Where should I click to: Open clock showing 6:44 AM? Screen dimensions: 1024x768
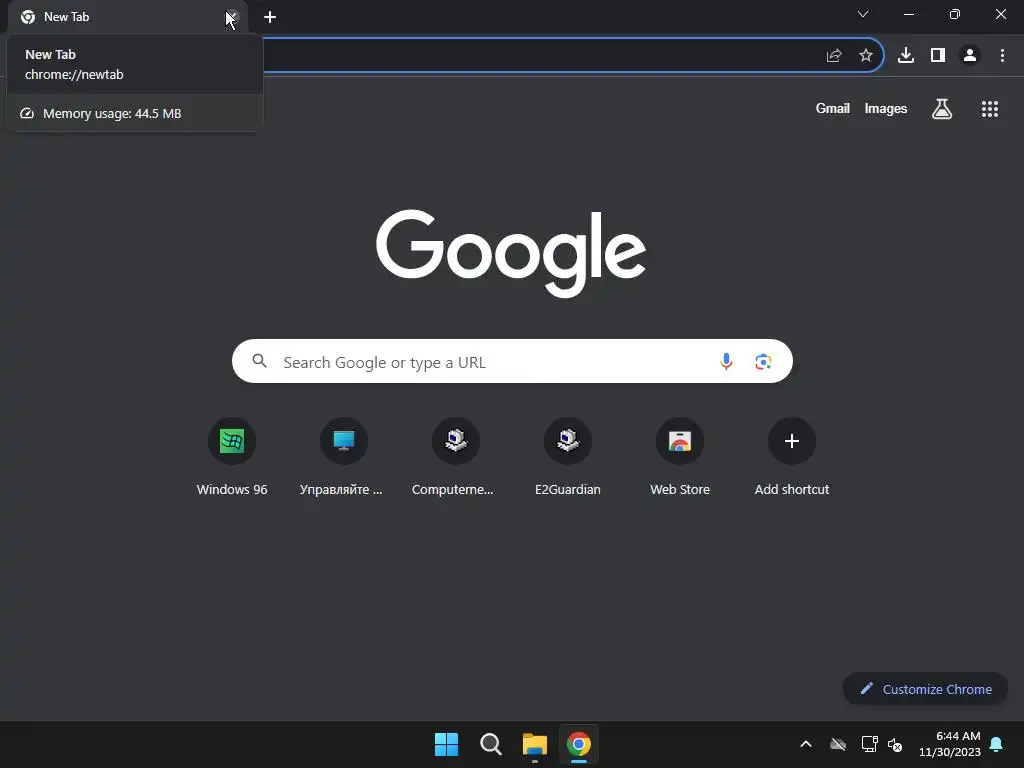(x=950, y=744)
